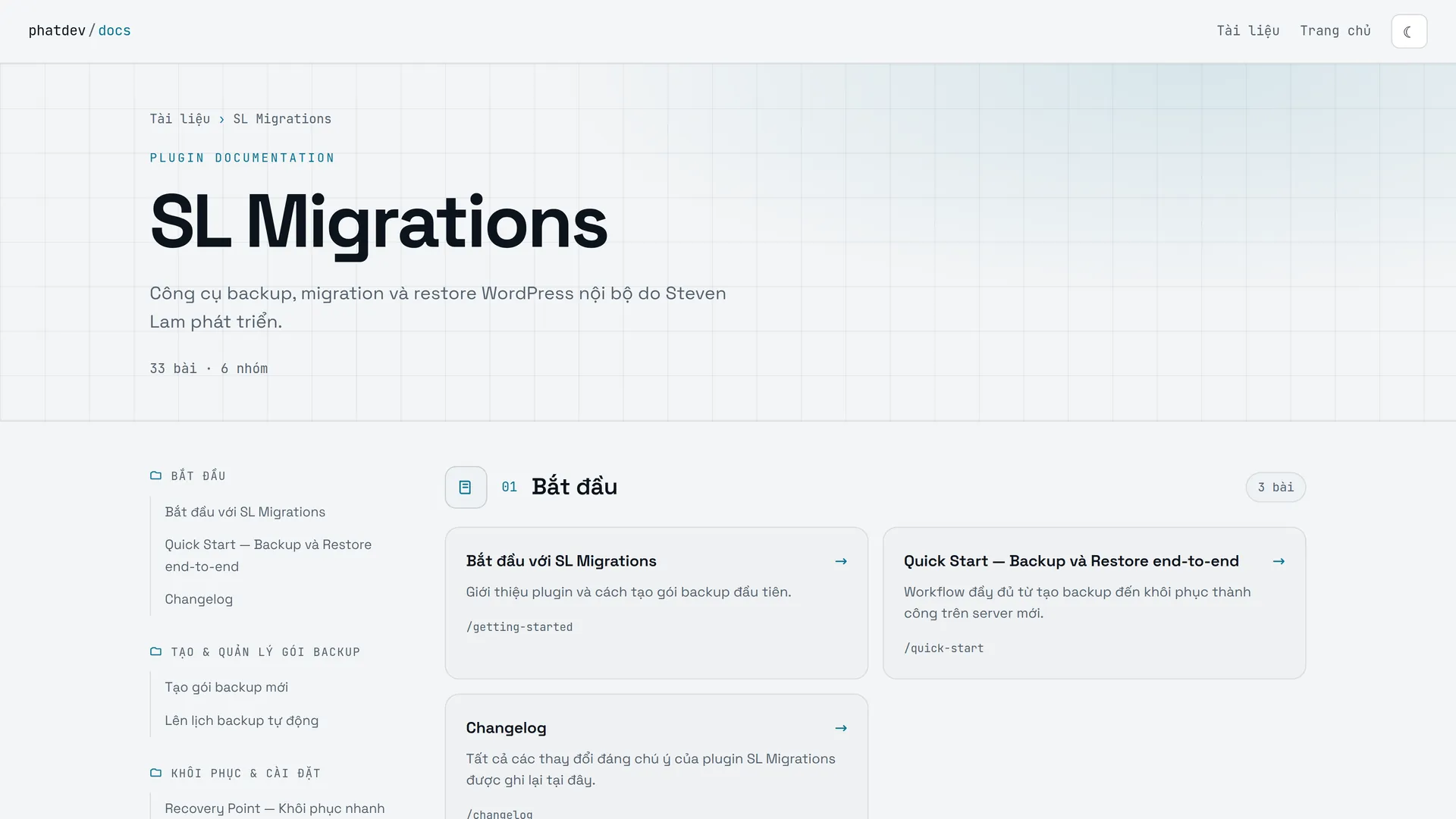Click the /quick-start path text
Image resolution: width=1456 pixels, height=819 pixels.
[943, 648]
